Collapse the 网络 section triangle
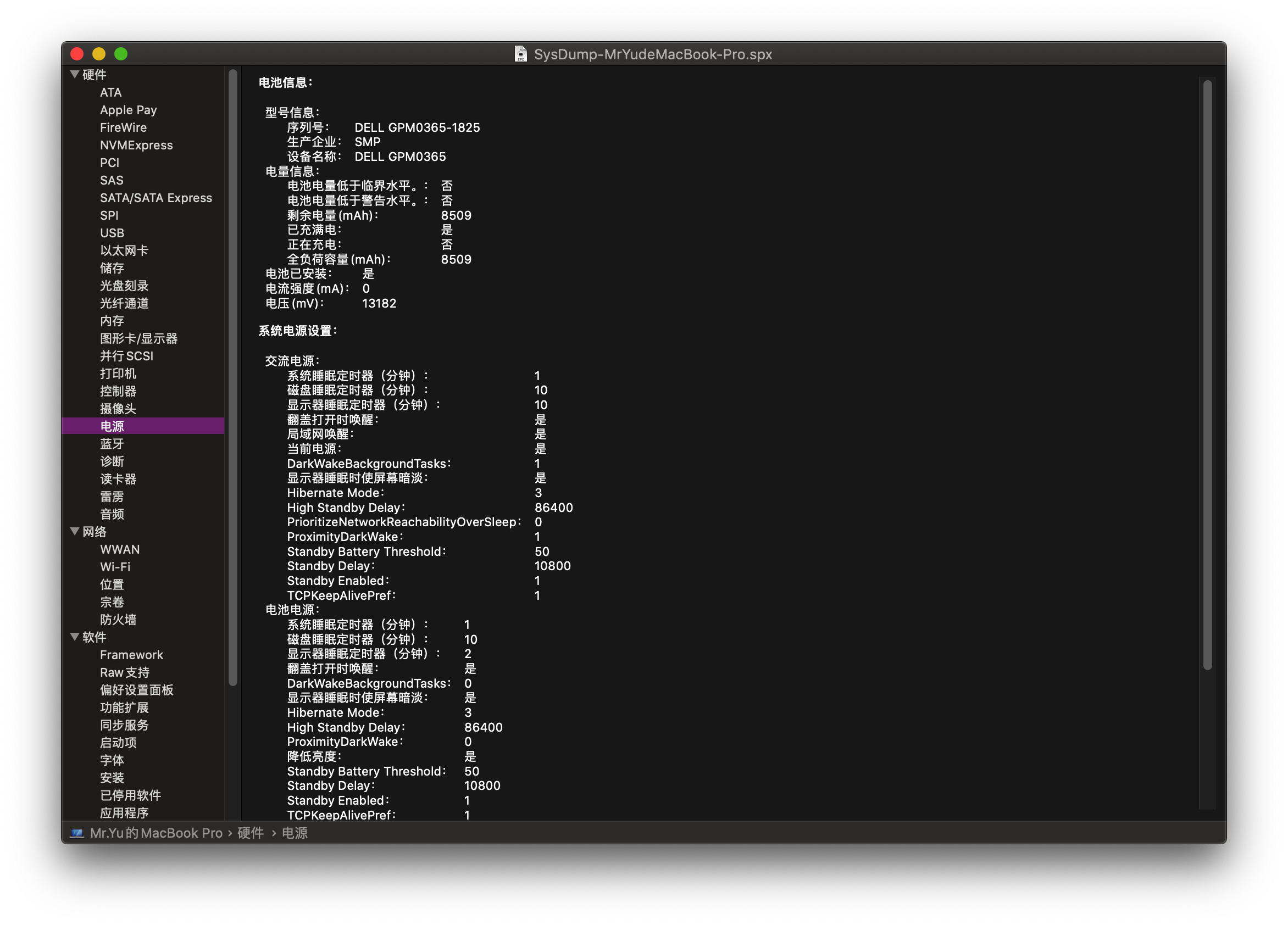 pos(74,532)
